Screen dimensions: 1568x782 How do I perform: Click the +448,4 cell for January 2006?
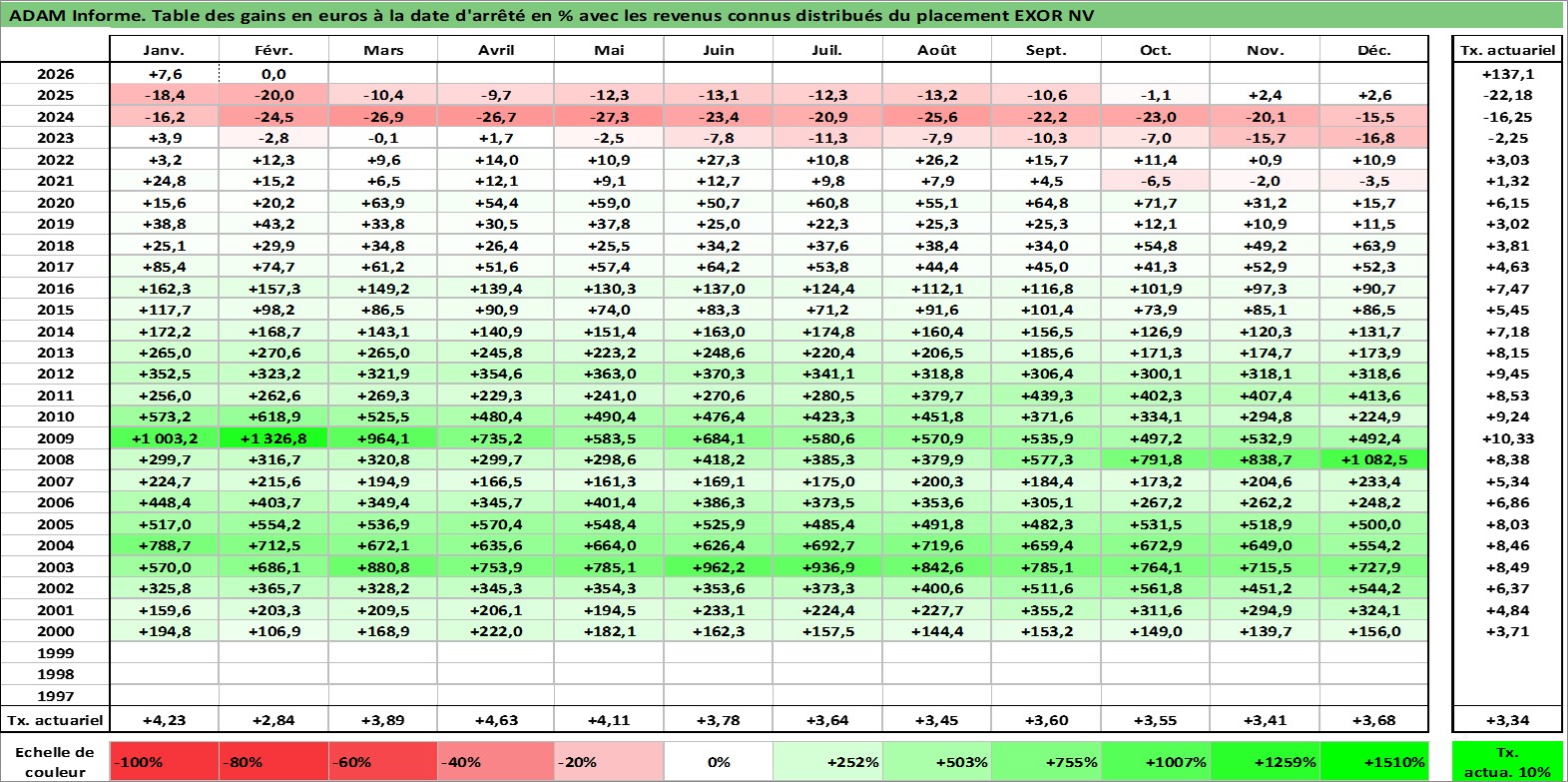point(164,502)
